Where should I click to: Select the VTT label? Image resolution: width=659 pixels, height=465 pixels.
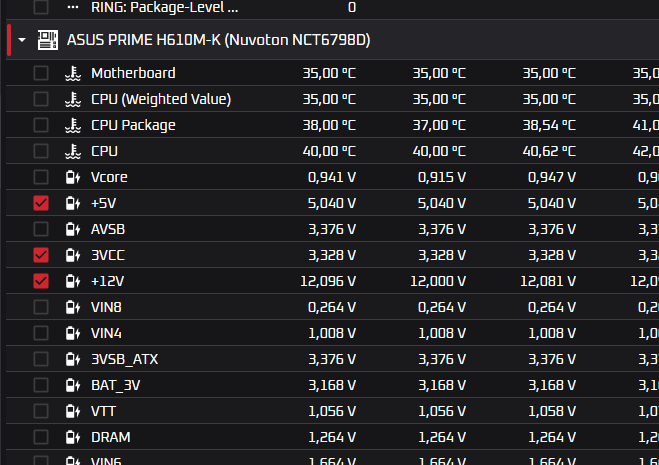103,411
